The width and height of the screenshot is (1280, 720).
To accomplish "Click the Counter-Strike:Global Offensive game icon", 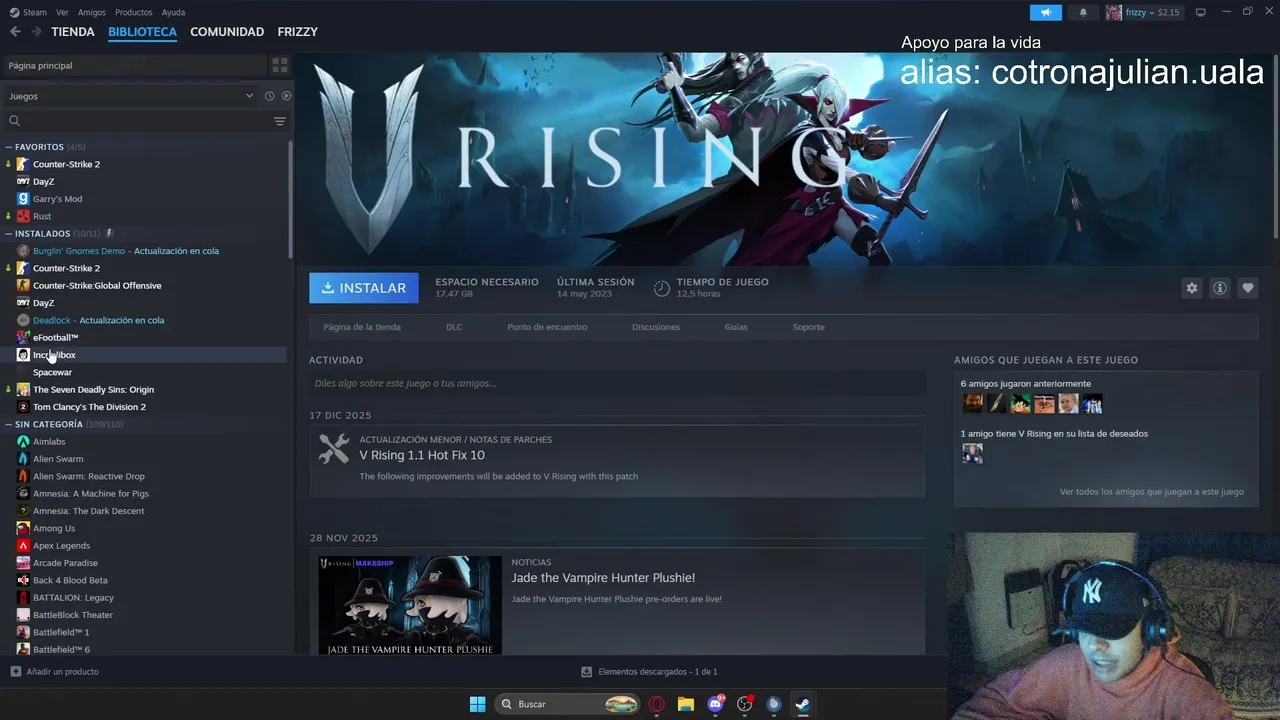I will pos(23,285).
